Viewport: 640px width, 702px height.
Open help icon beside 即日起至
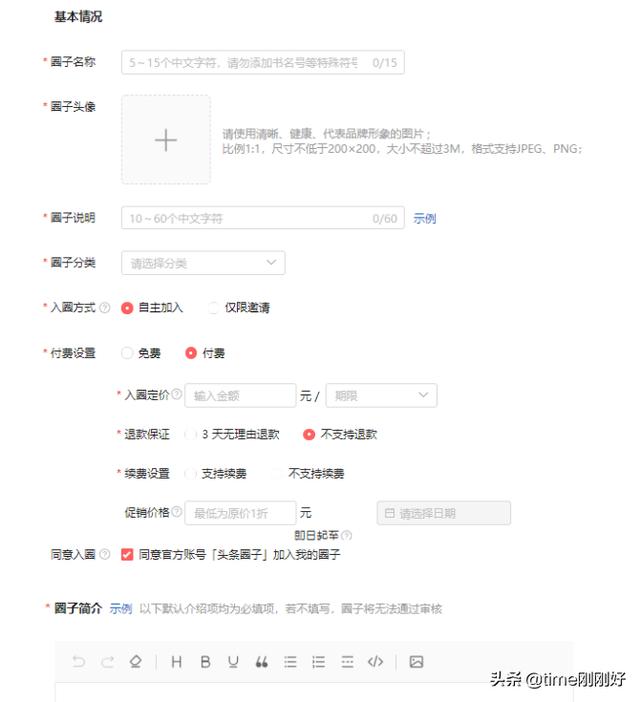click(x=347, y=535)
